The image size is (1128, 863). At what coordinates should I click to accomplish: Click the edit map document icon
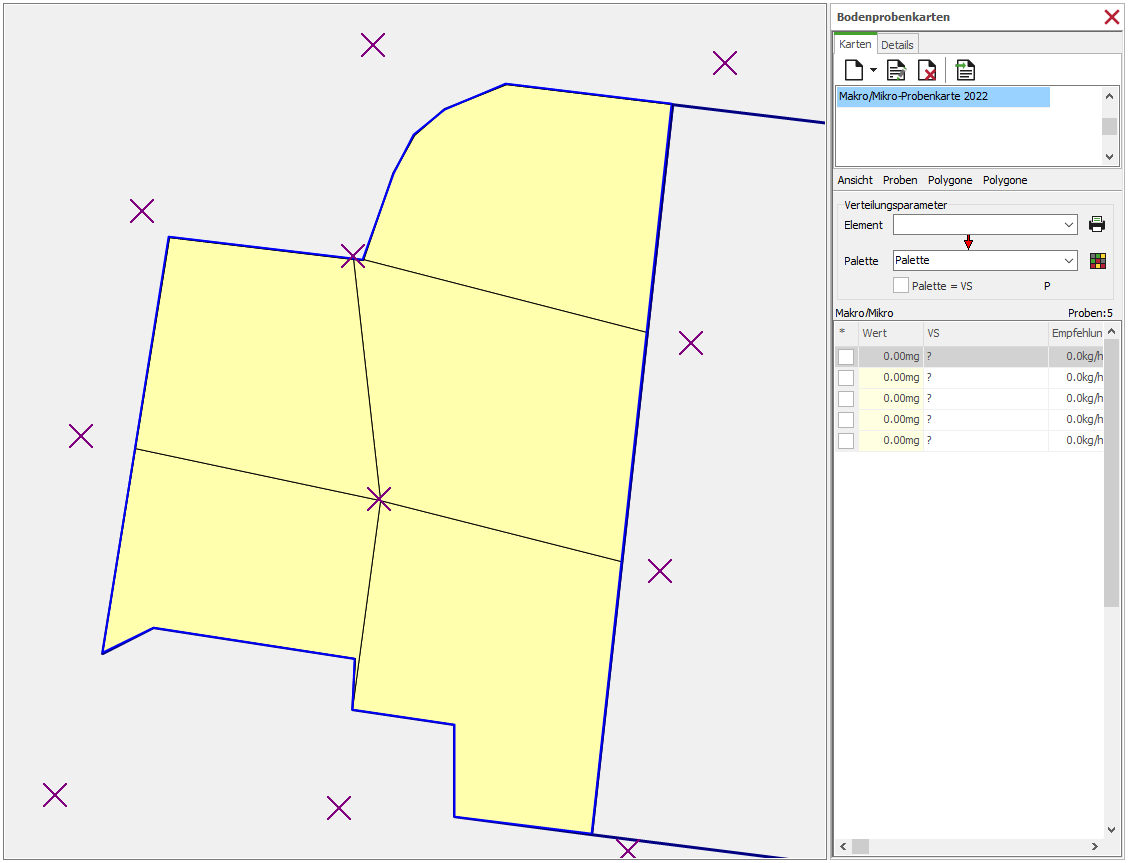896,70
